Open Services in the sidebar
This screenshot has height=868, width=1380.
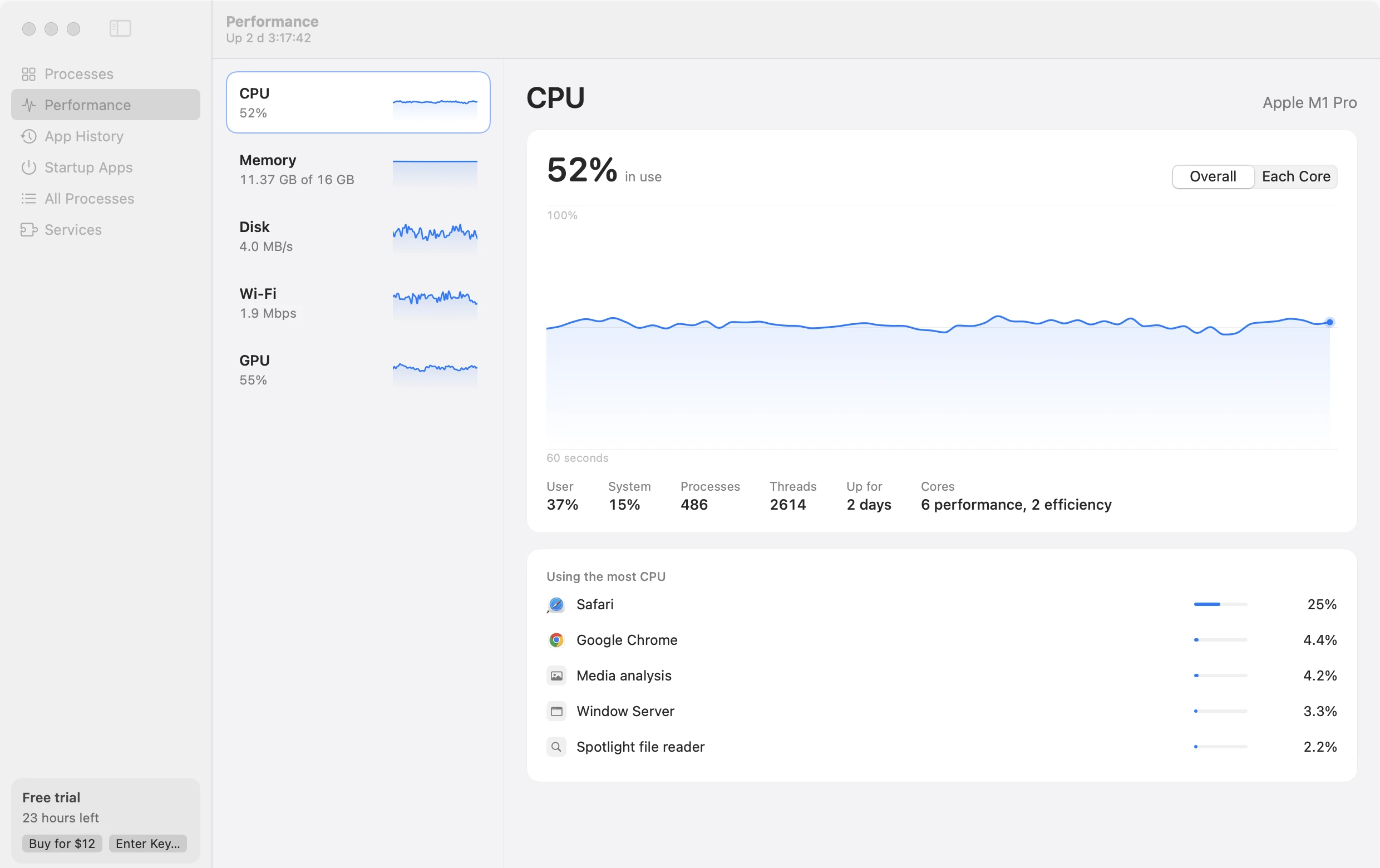pos(106,230)
